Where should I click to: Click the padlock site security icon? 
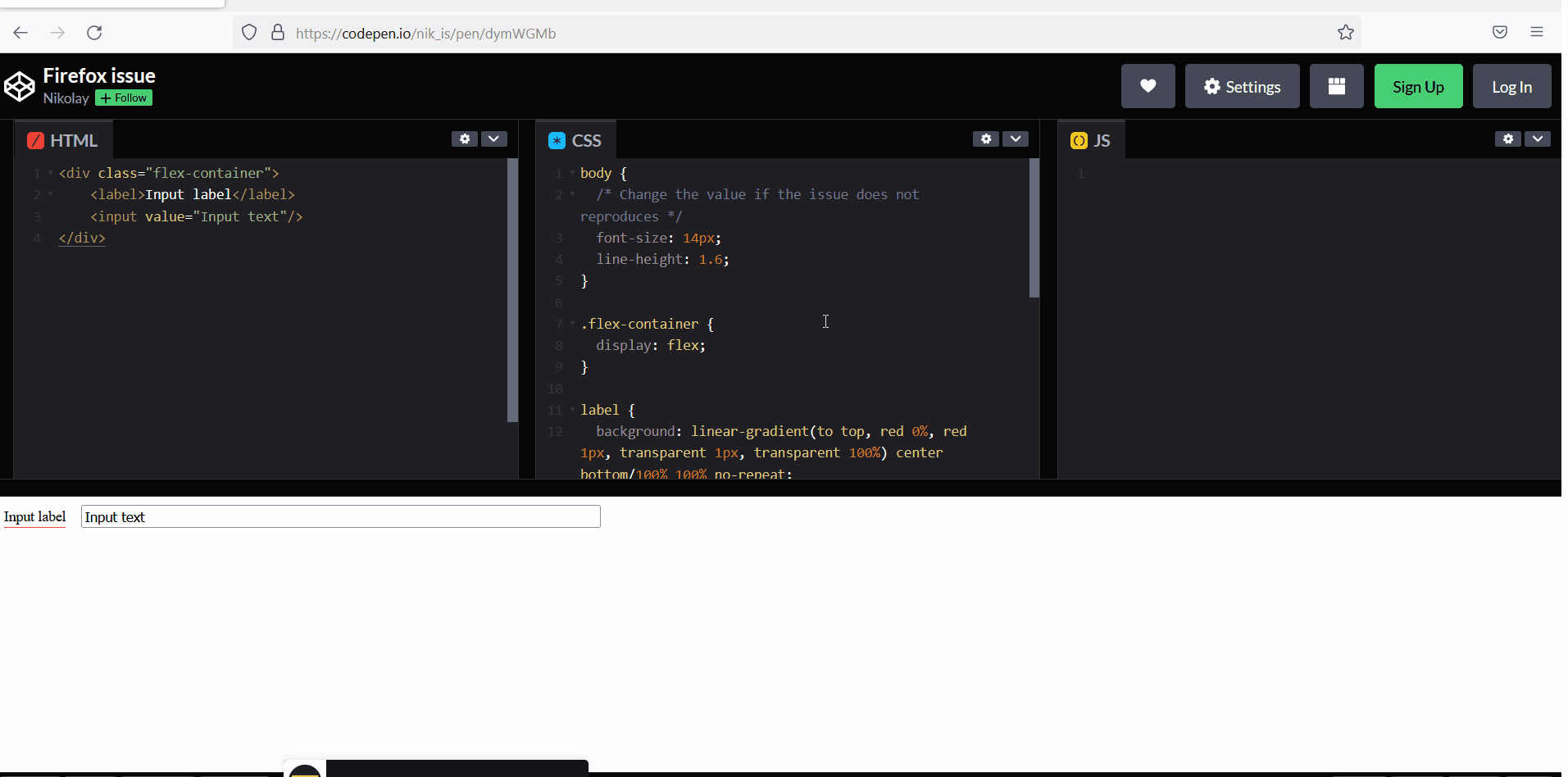279,33
